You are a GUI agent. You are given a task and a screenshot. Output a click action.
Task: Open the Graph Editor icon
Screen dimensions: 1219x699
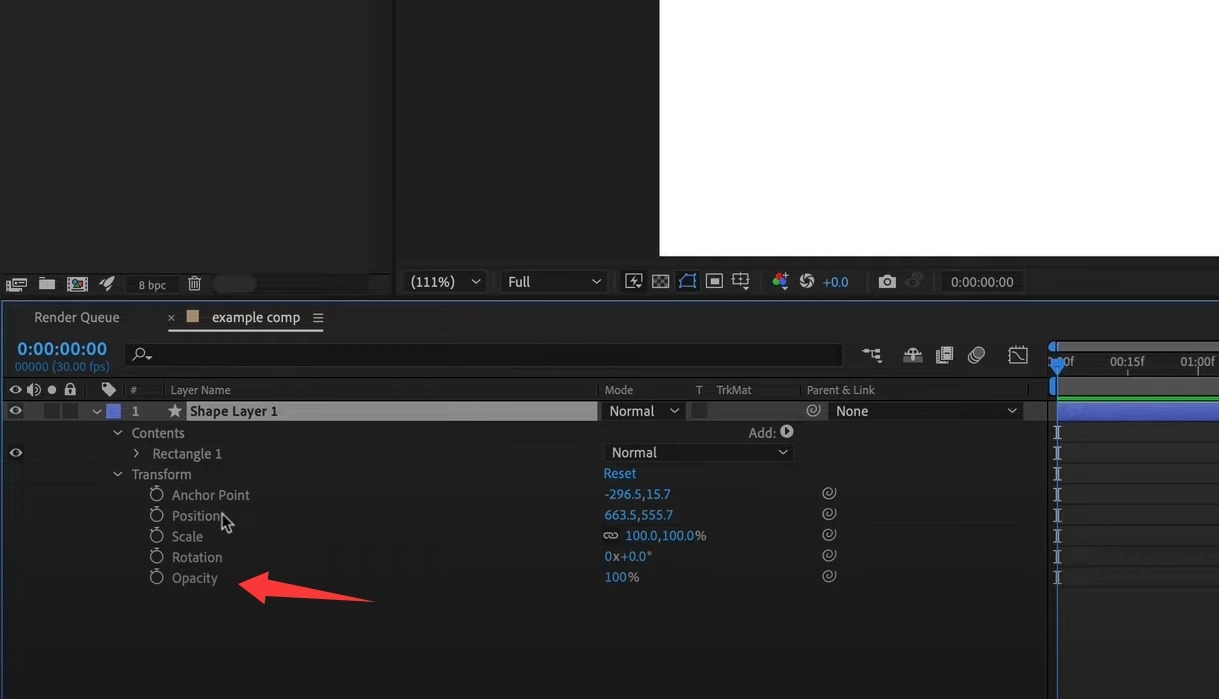click(x=1018, y=355)
